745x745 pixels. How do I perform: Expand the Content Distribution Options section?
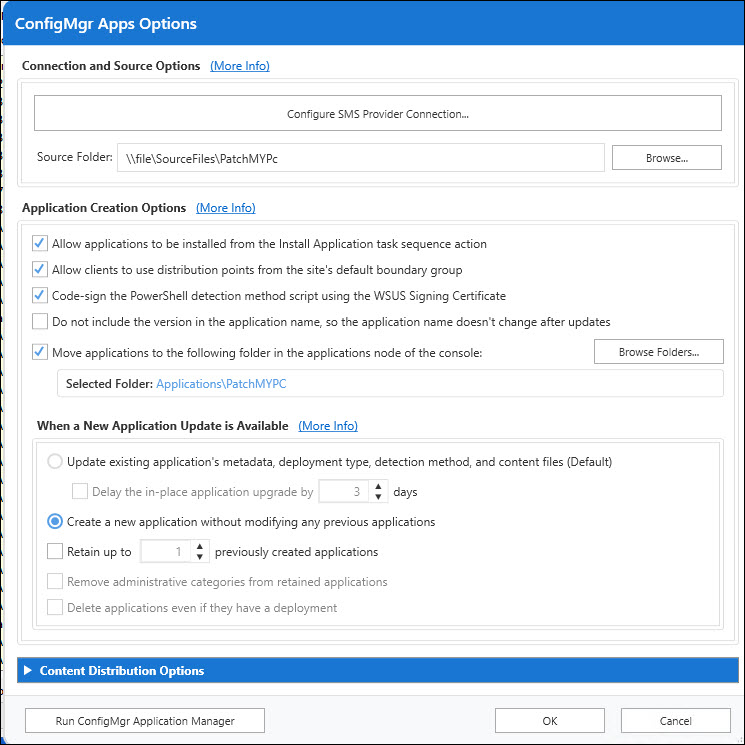pos(28,671)
